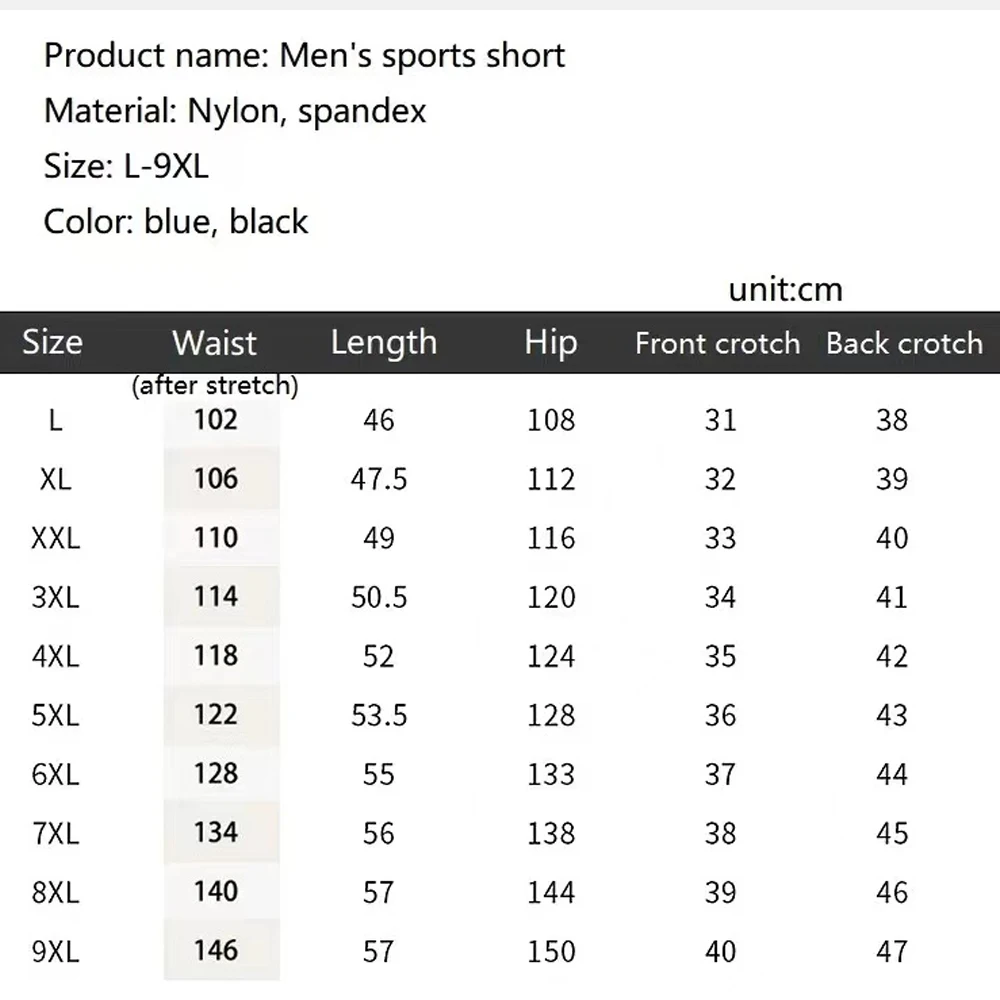The height and width of the screenshot is (1000, 1000).
Task: Click the Size column header
Action: click(52, 342)
